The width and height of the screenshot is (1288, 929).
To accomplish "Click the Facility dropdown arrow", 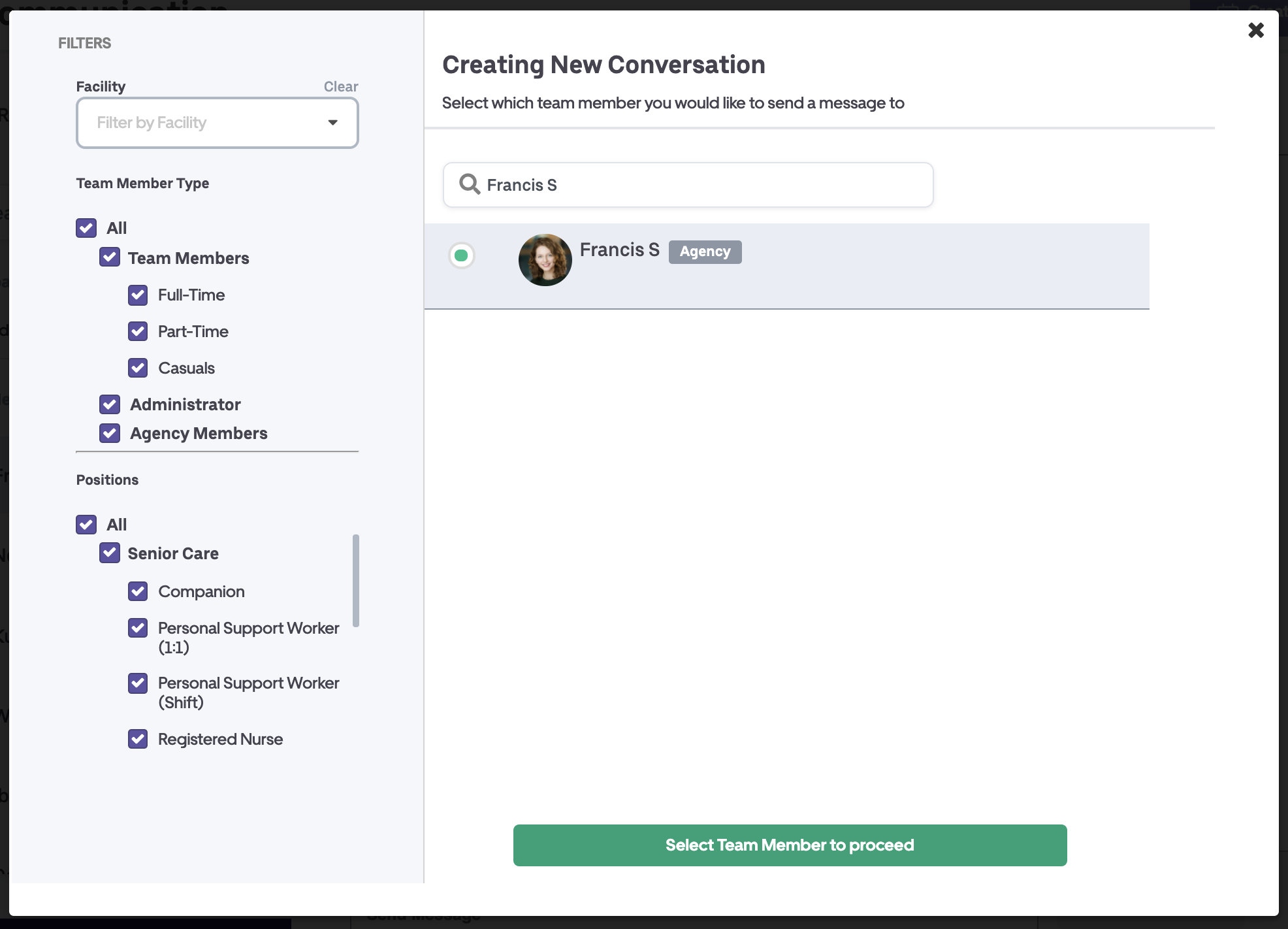I will (x=332, y=123).
